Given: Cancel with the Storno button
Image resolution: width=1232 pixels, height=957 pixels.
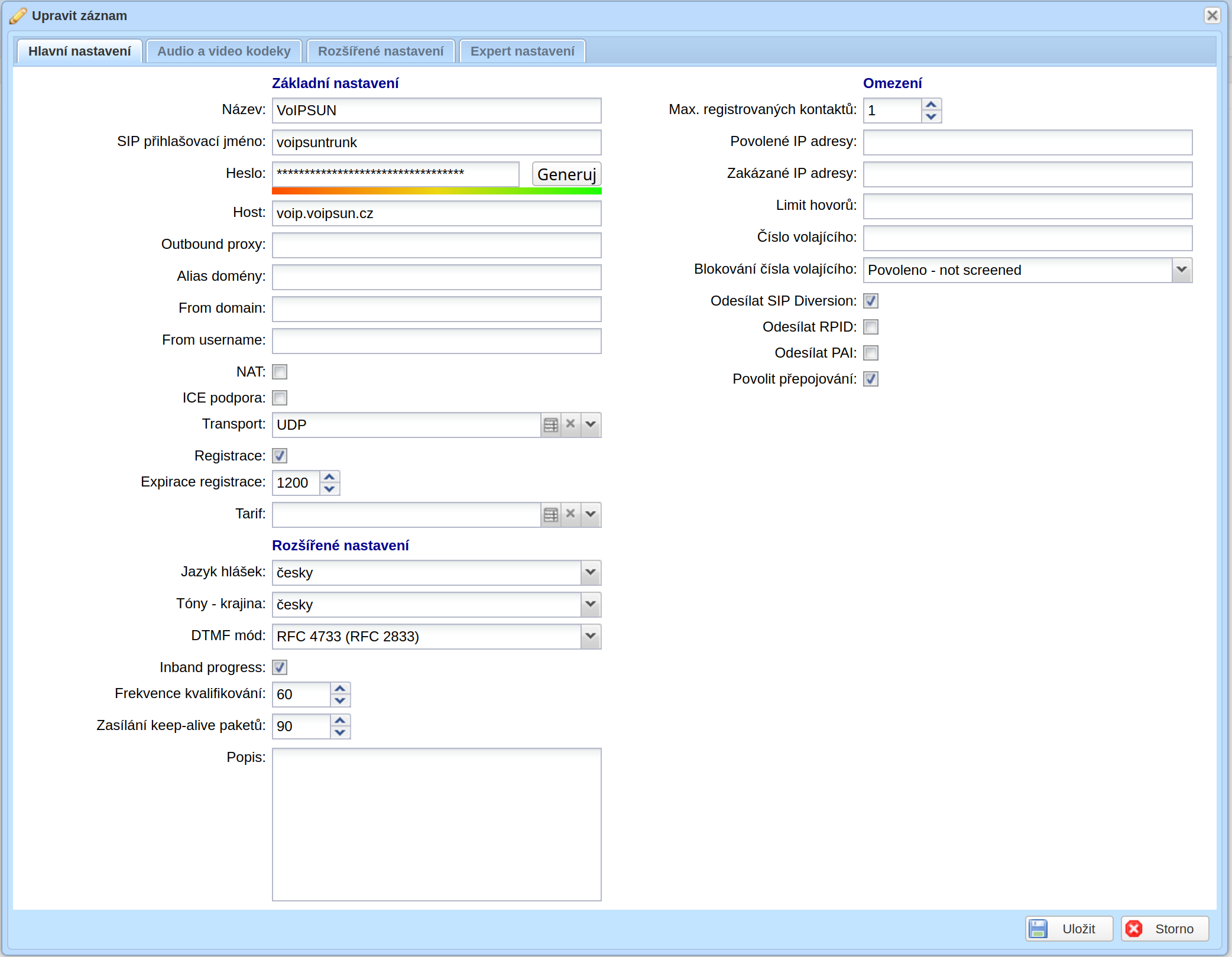Looking at the screenshot, I should (x=1165, y=929).
